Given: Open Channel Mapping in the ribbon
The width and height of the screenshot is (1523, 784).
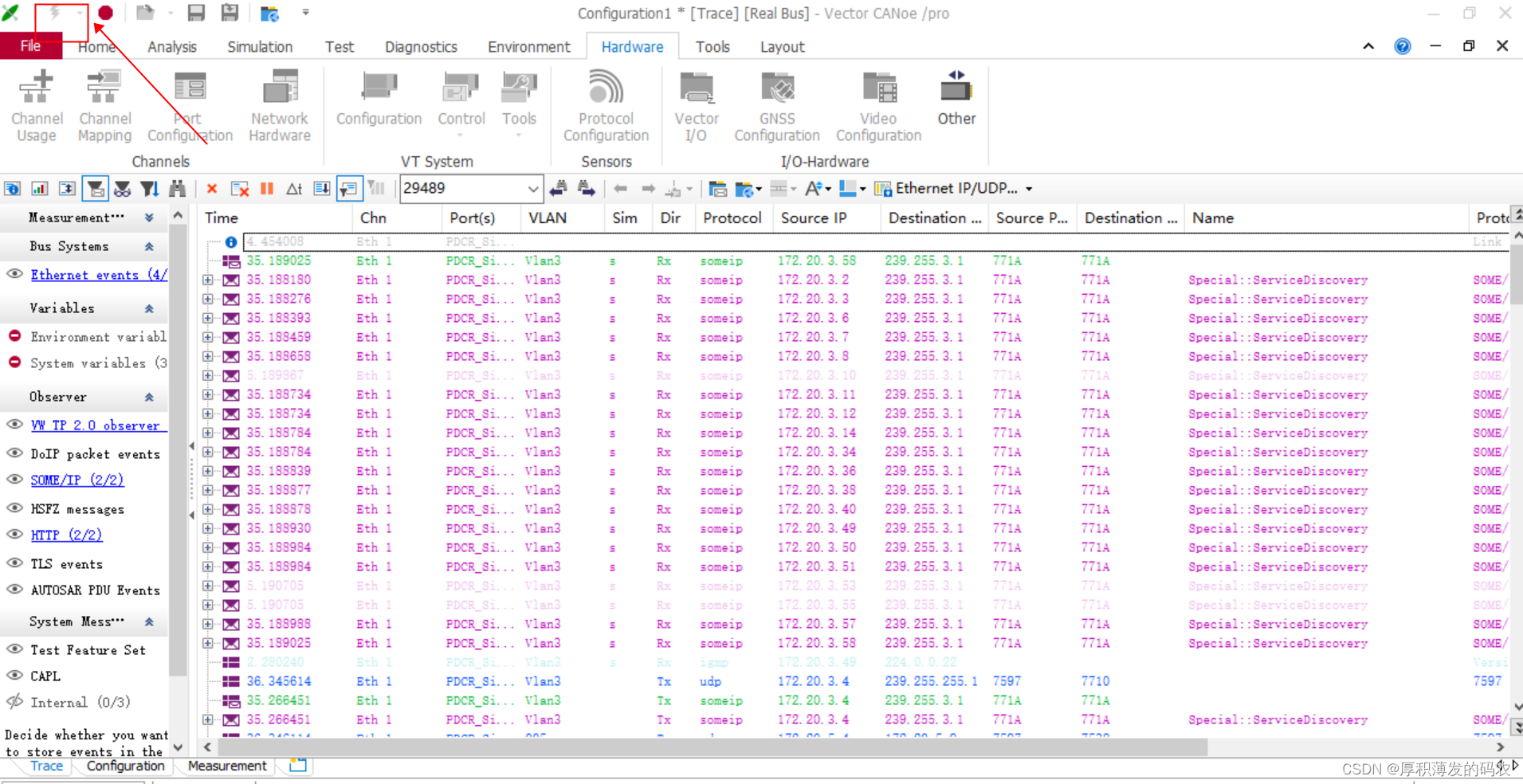Looking at the screenshot, I should (x=104, y=106).
